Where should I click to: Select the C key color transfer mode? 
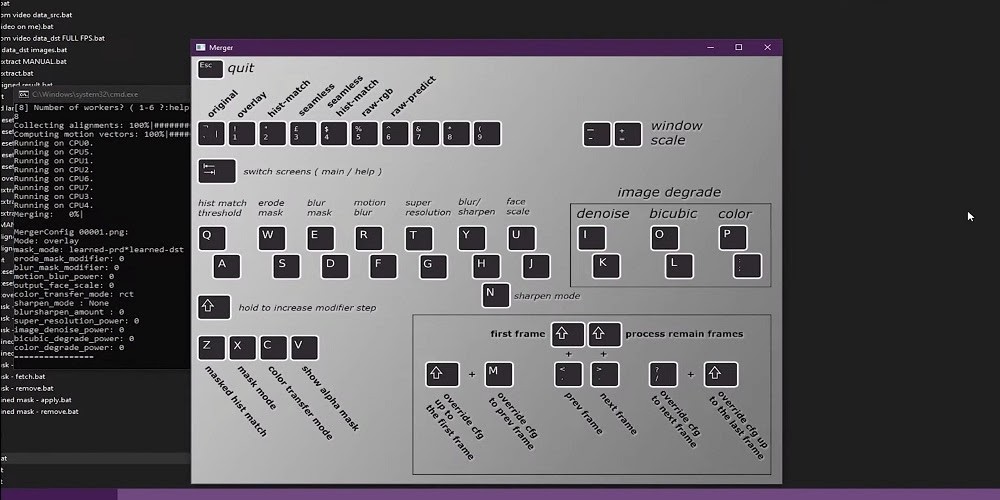click(x=273, y=347)
